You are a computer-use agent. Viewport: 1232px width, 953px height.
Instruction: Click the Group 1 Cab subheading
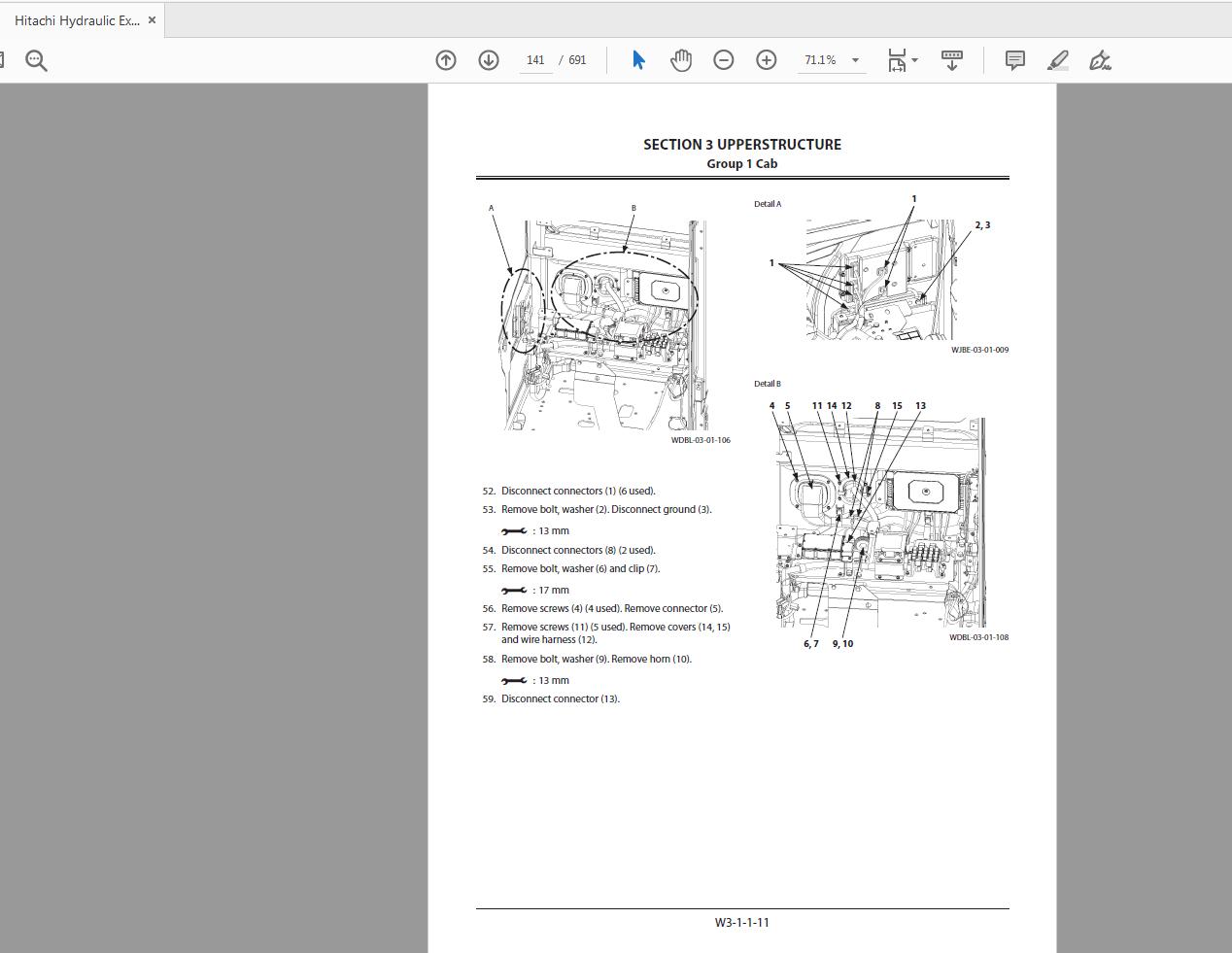click(x=742, y=164)
